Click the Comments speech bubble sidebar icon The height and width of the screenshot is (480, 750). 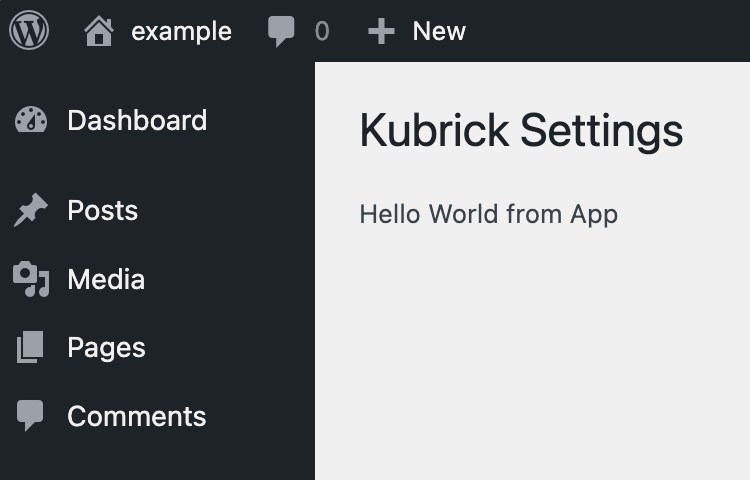click(31, 416)
